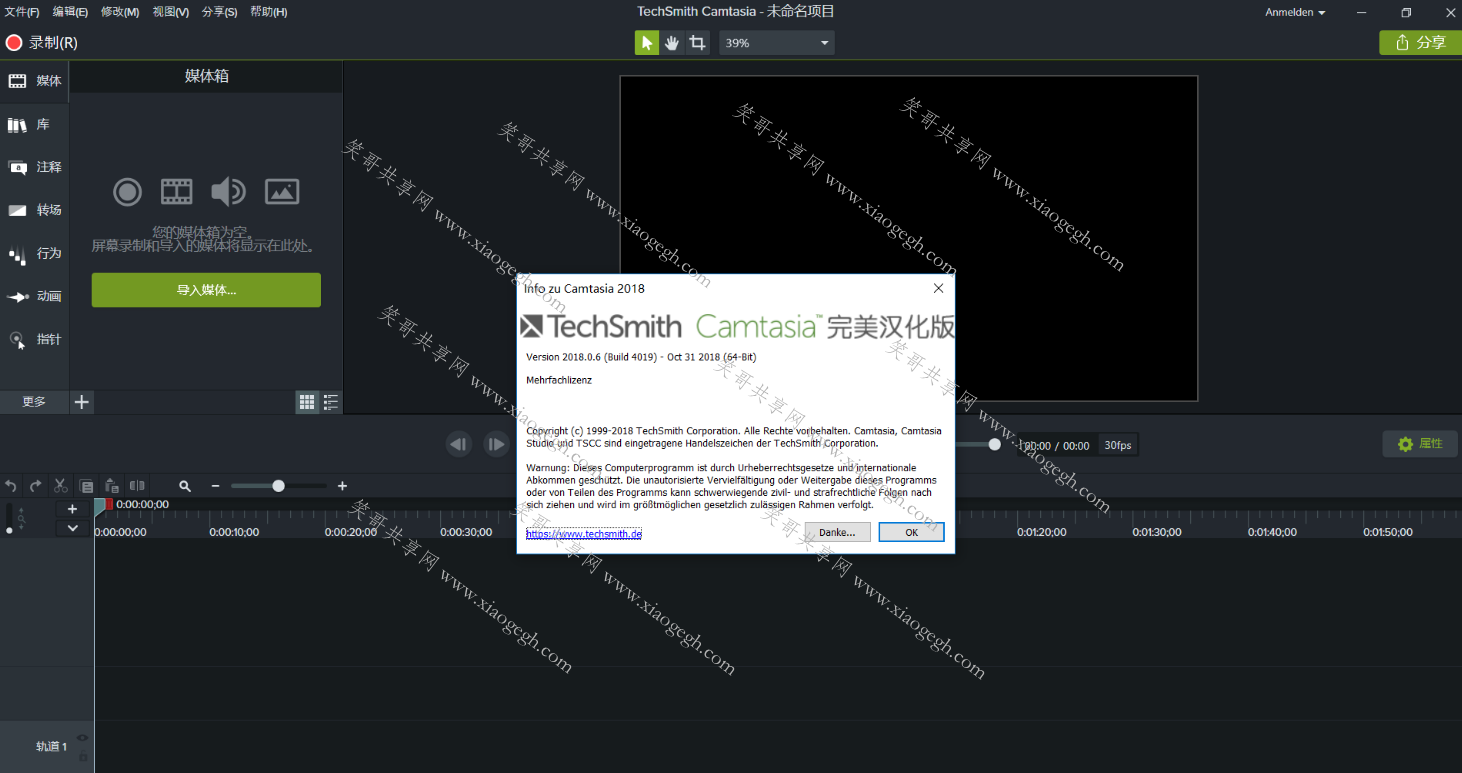Click the playback time 00:00 / 00:00
This screenshot has width=1462, height=773.
pos(1056,446)
